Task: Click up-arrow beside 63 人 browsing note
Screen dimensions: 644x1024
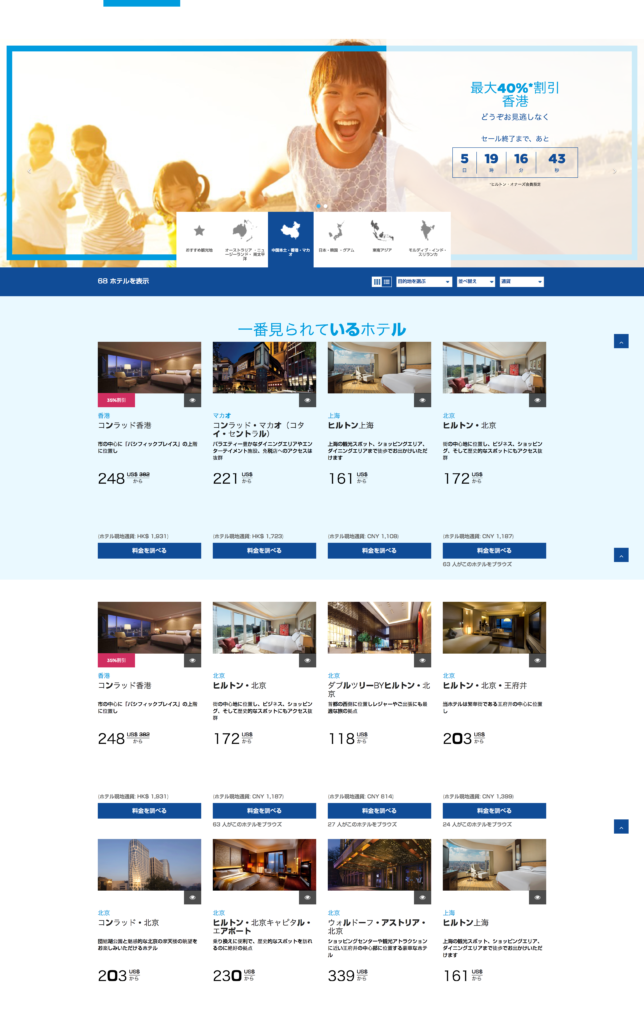Action: click(x=621, y=555)
